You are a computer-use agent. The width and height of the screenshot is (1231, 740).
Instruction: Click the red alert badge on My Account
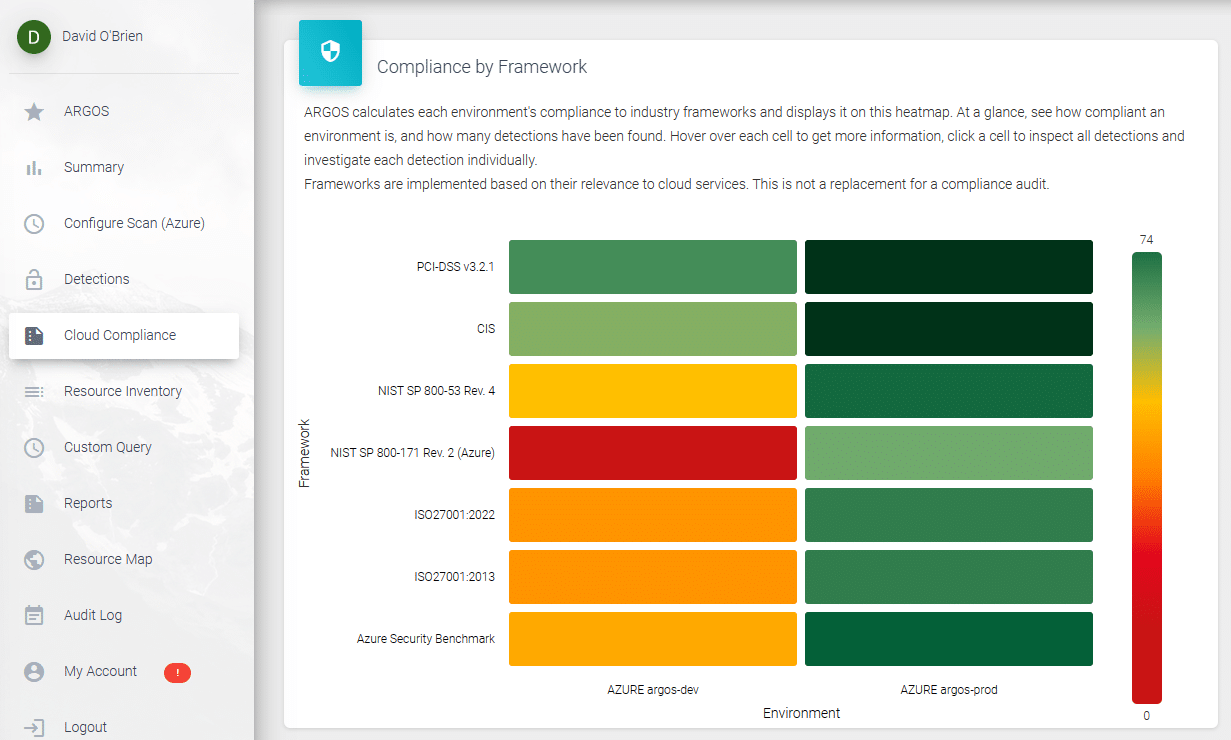coord(177,672)
